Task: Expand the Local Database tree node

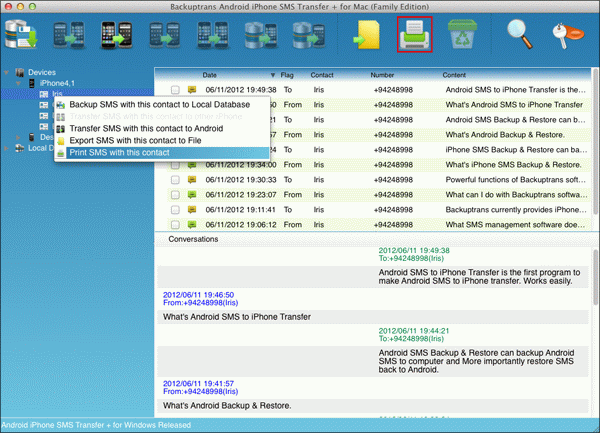Action: (7, 148)
